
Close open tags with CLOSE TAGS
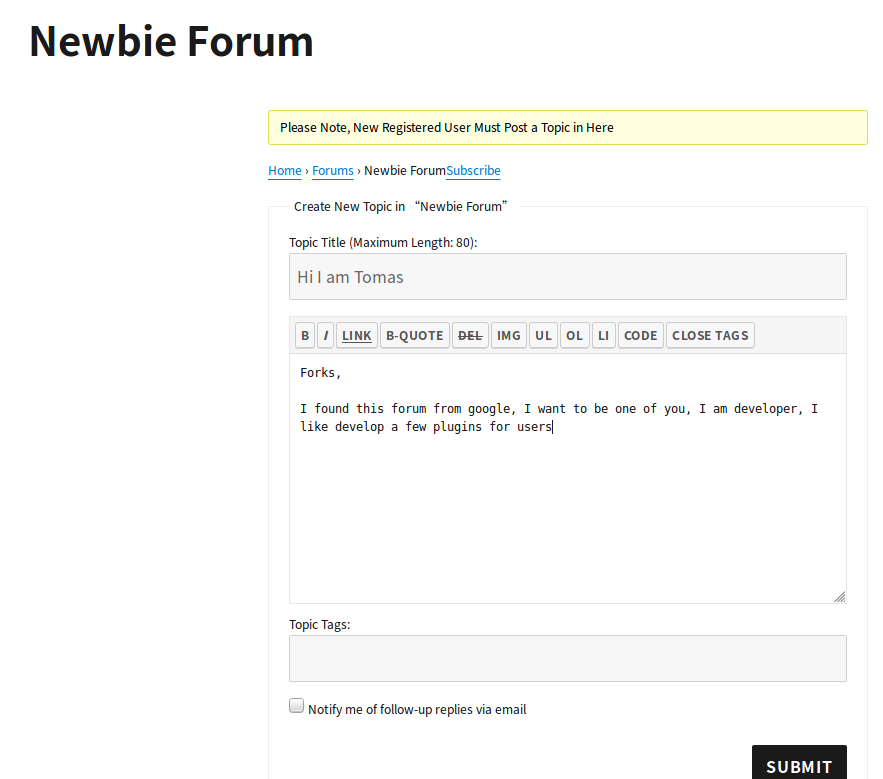pos(710,335)
